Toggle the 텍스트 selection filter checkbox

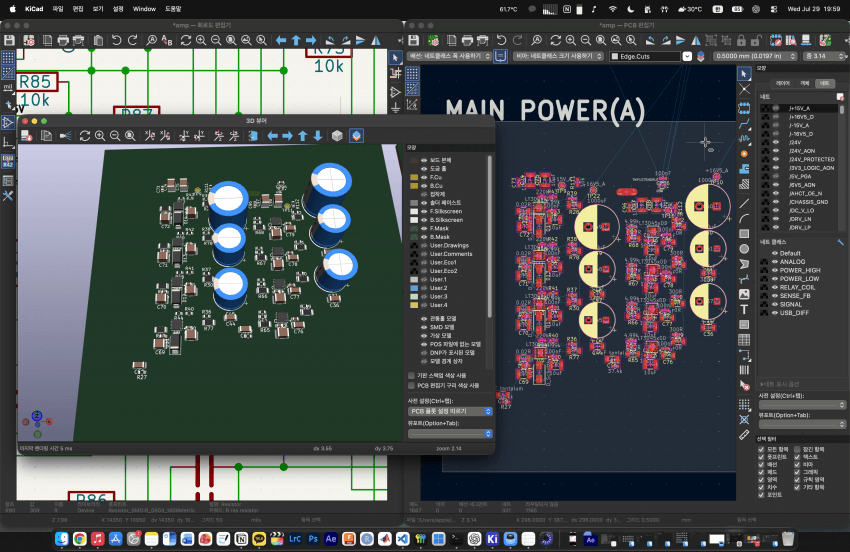(797, 457)
